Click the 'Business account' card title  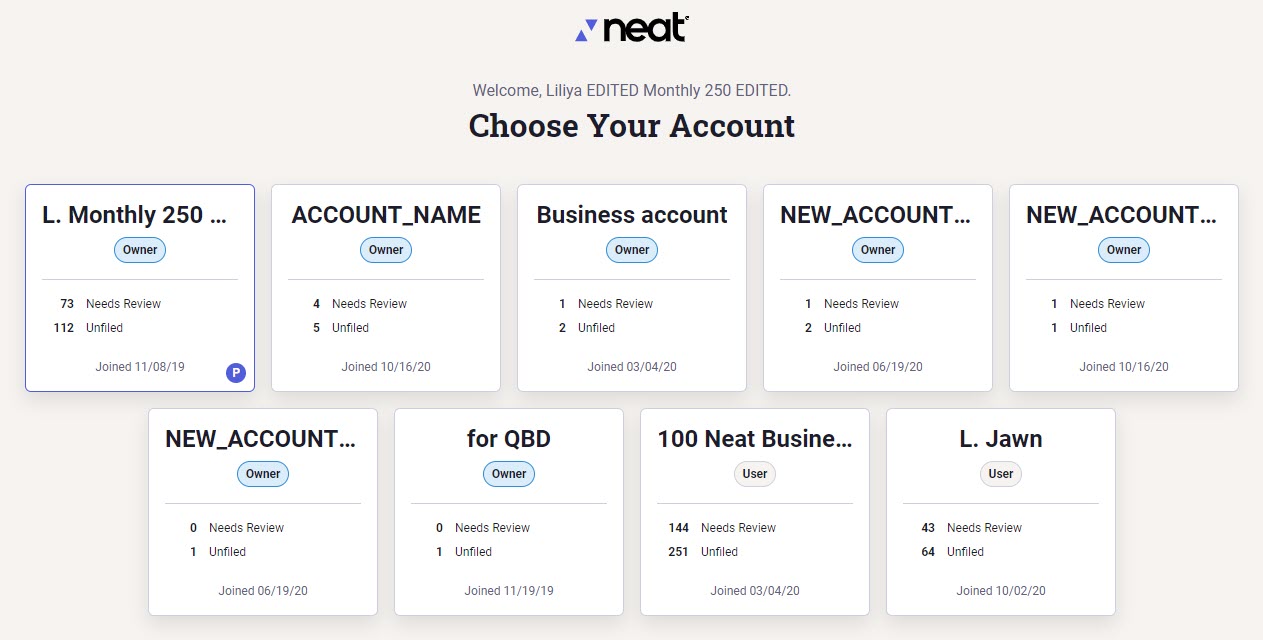tap(632, 215)
